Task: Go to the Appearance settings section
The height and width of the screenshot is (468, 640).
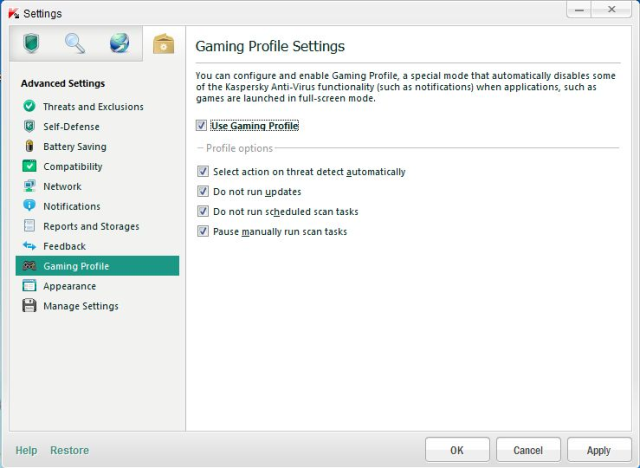Action: pyautogui.click(x=69, y=286)
